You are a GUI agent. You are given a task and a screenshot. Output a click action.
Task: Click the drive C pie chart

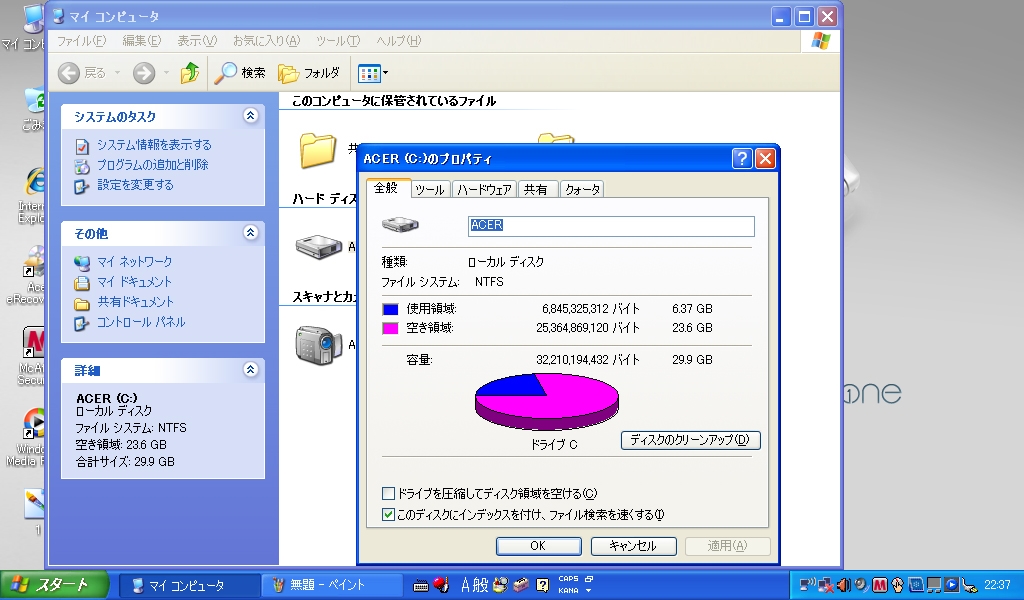point(547,402)
